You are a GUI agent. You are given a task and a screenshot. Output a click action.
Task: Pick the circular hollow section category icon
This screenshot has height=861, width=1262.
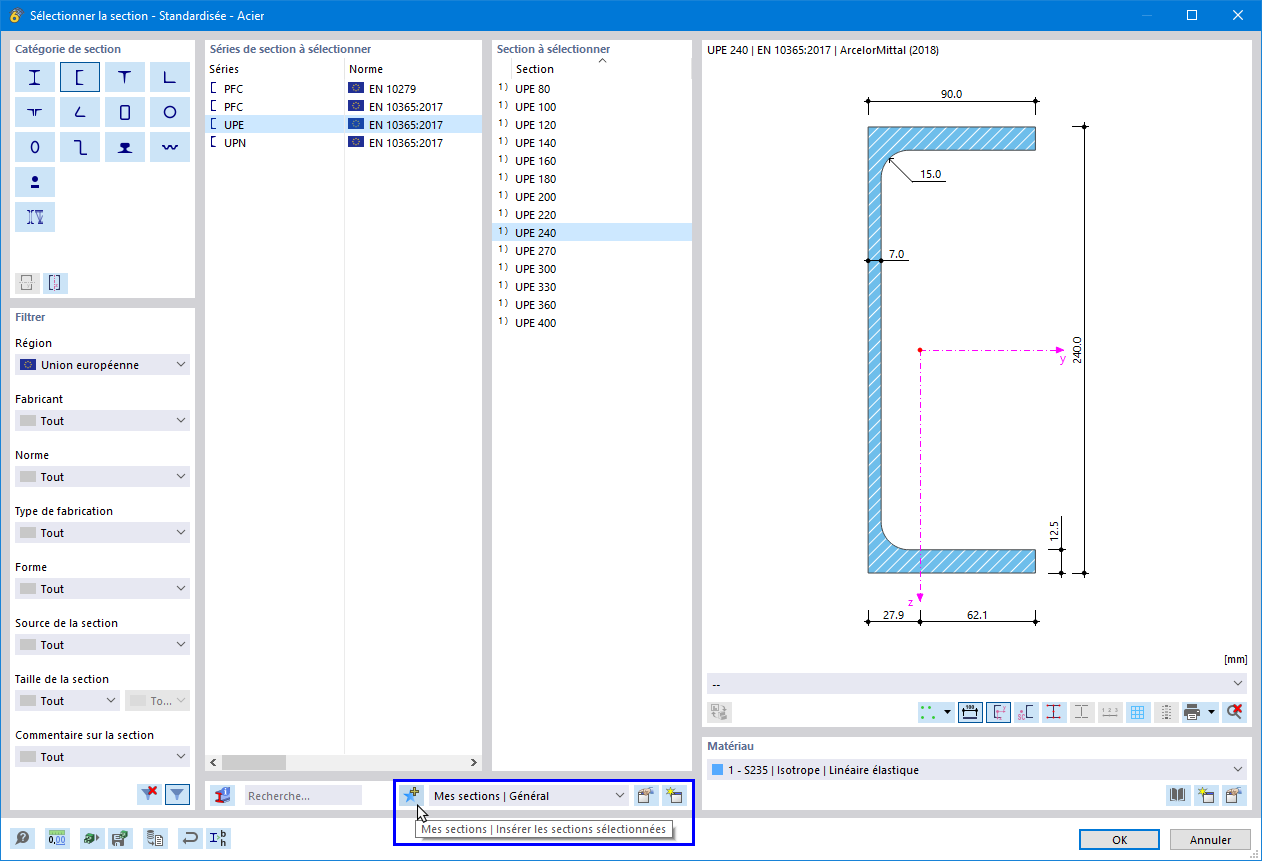170,112
